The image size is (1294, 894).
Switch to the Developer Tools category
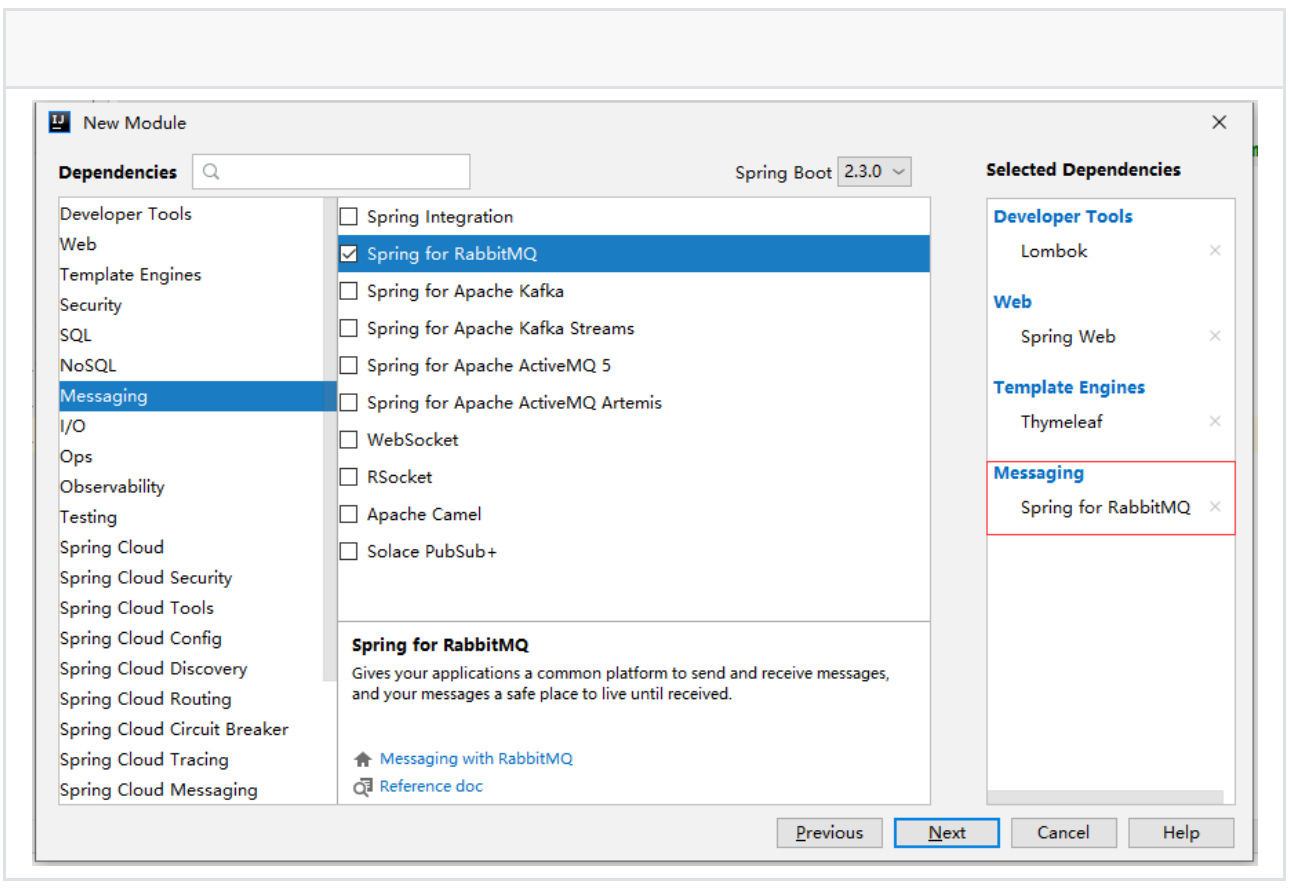click(x=126, y=214)
